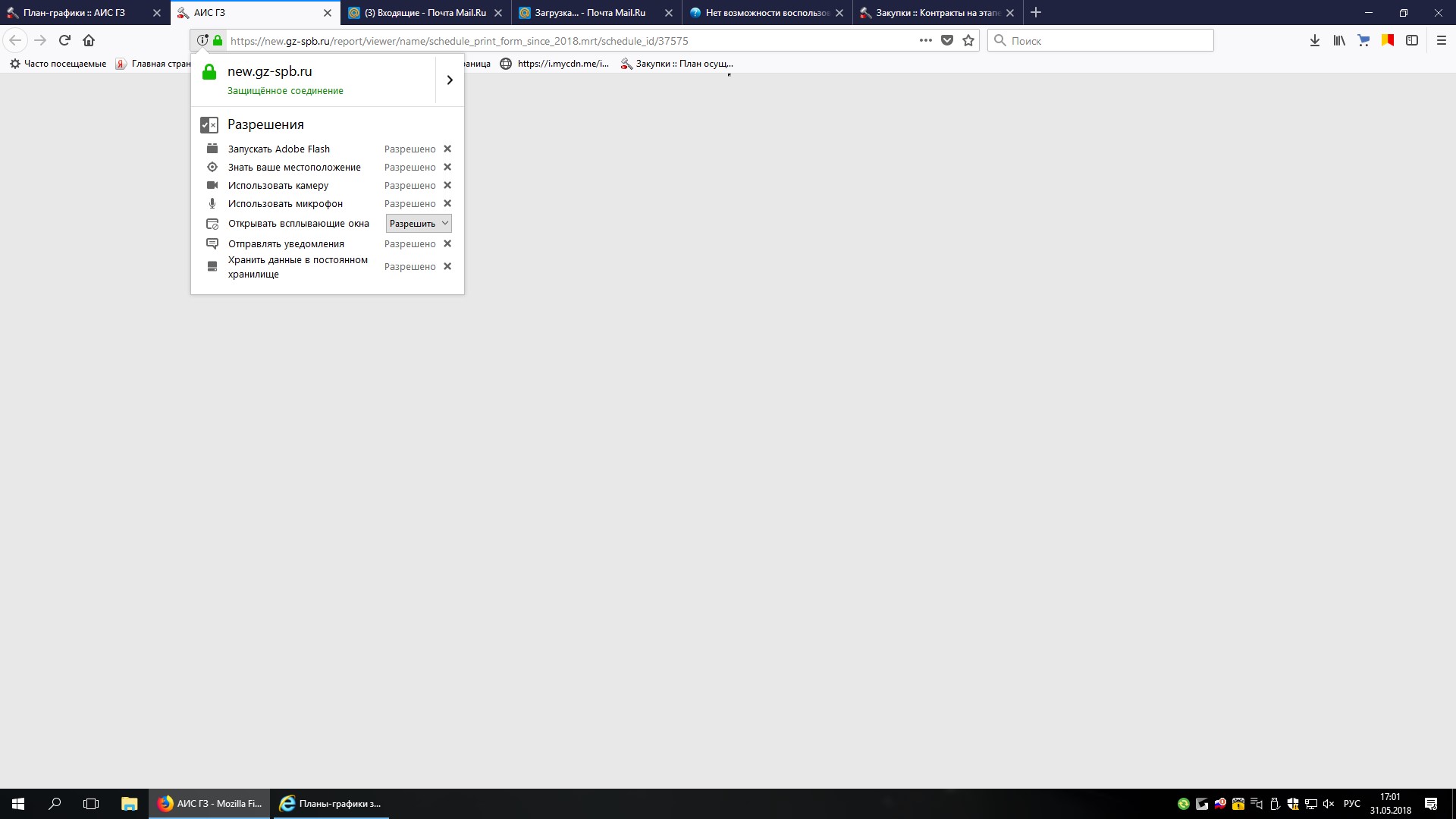This screenshot has height=819, width=1456.
Task: Revoke camera usage permission
Action: click(447, 185)
